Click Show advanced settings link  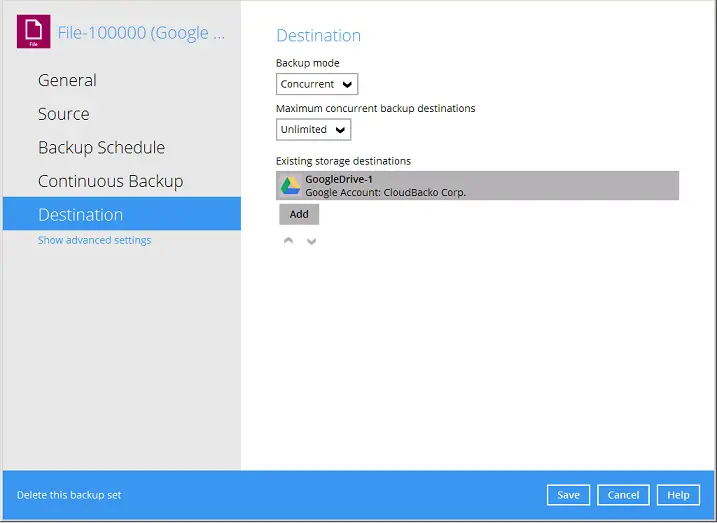point(94,241)
